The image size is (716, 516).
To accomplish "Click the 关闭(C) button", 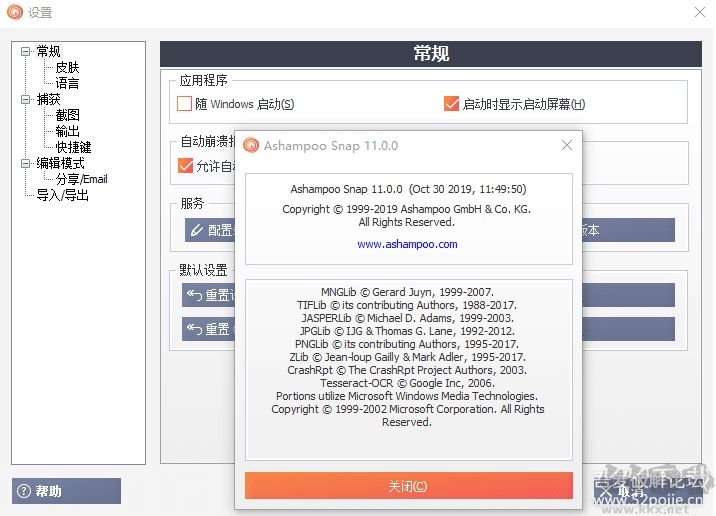I will pos(409,485).
